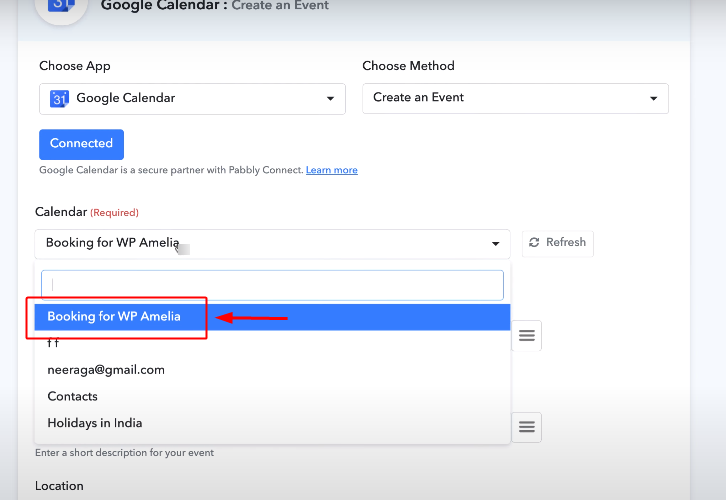Select neeraga@gmail.com calendar option
Image resolution: width=726 pixels, height=500 pixels.
pos(272,370)
